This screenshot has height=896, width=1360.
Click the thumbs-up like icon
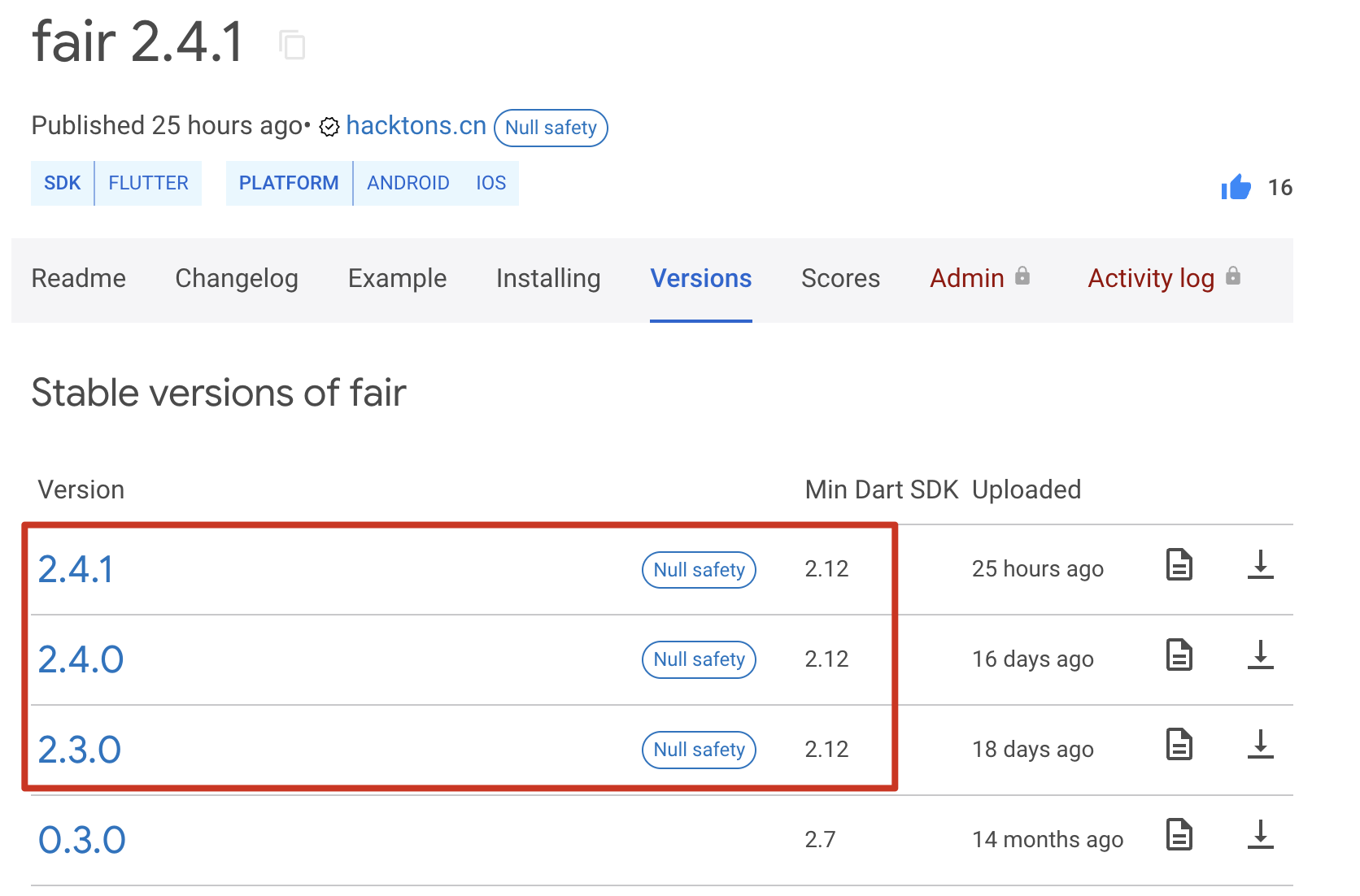pyautogui.click(x=1236, y=187)
